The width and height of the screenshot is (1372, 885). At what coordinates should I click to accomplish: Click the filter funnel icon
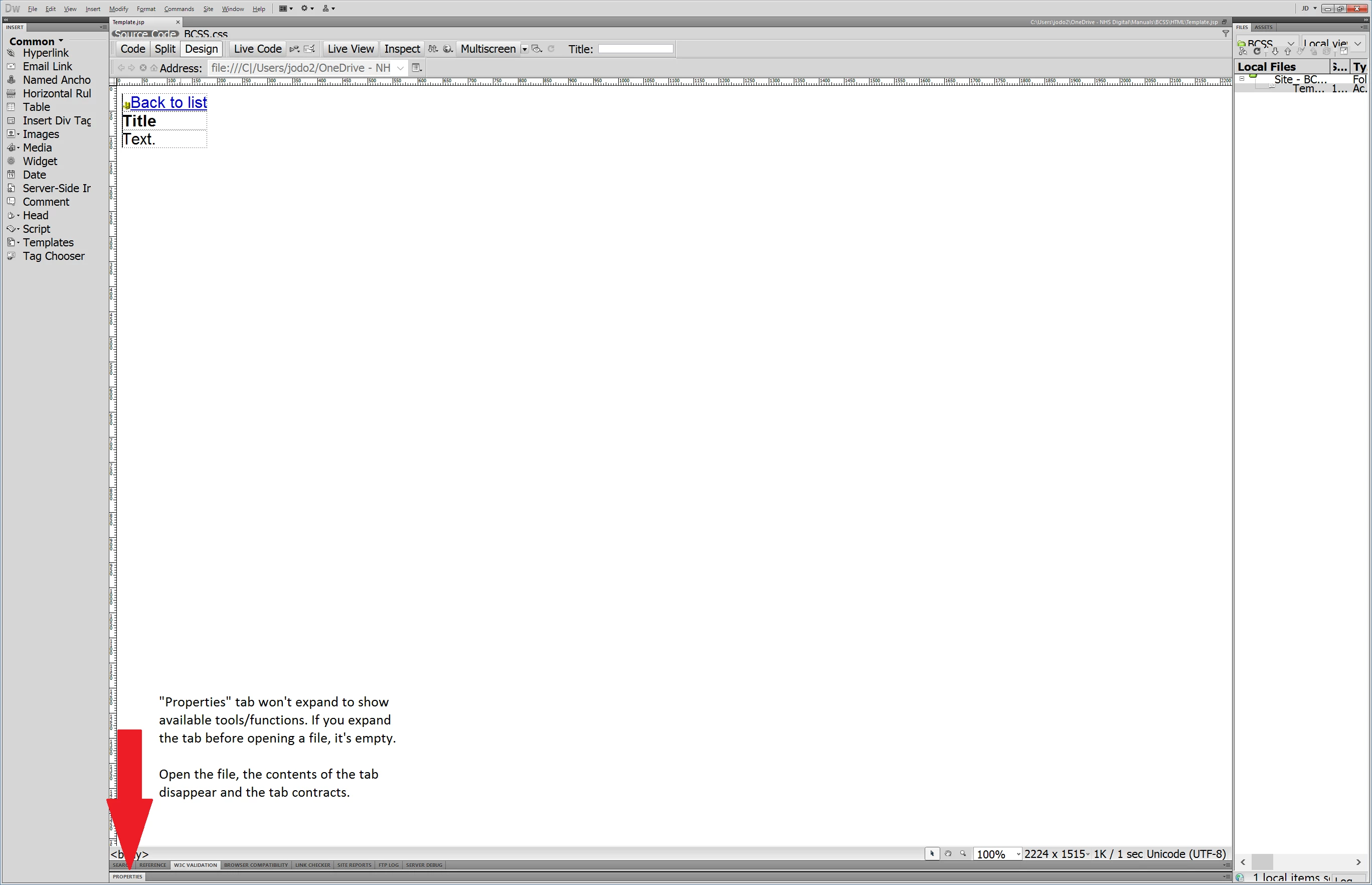coord(1225,34)
